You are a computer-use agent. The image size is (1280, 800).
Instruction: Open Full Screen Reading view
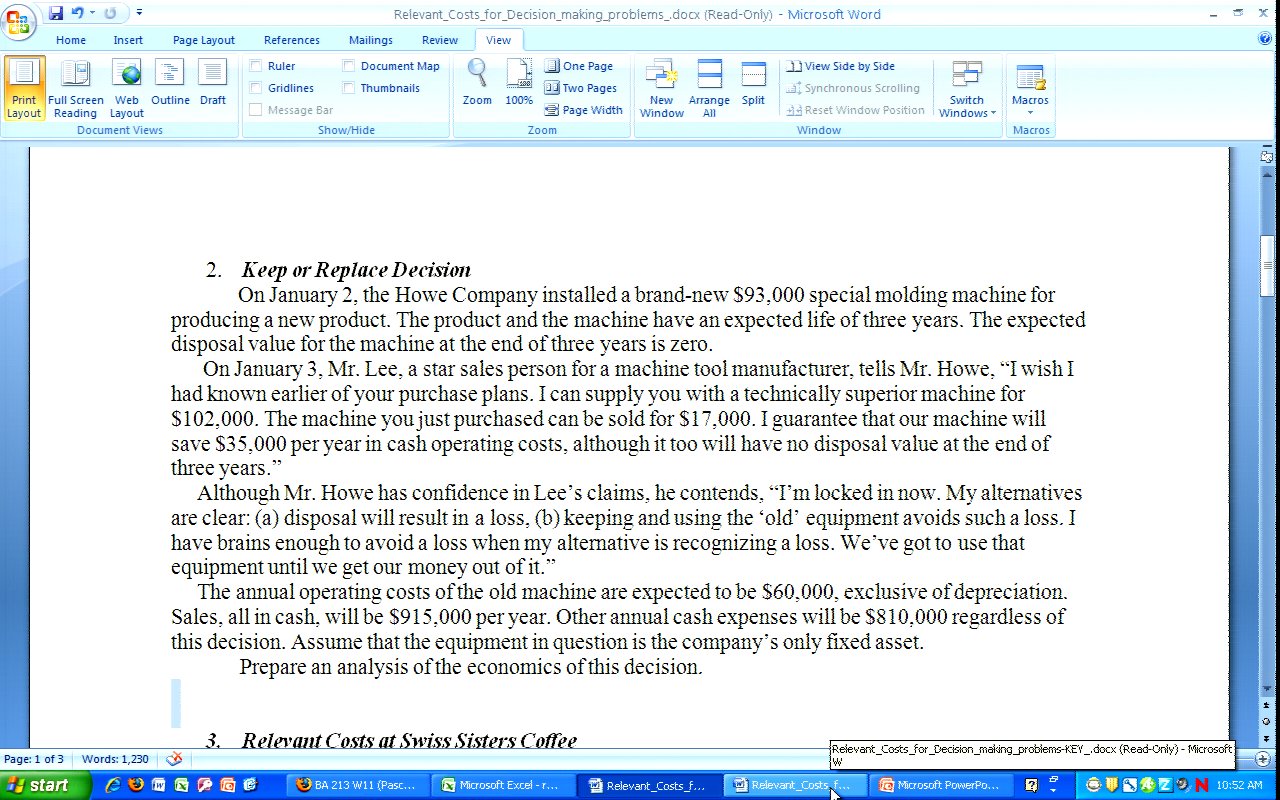pyautogui.click(x=76, y=88)
